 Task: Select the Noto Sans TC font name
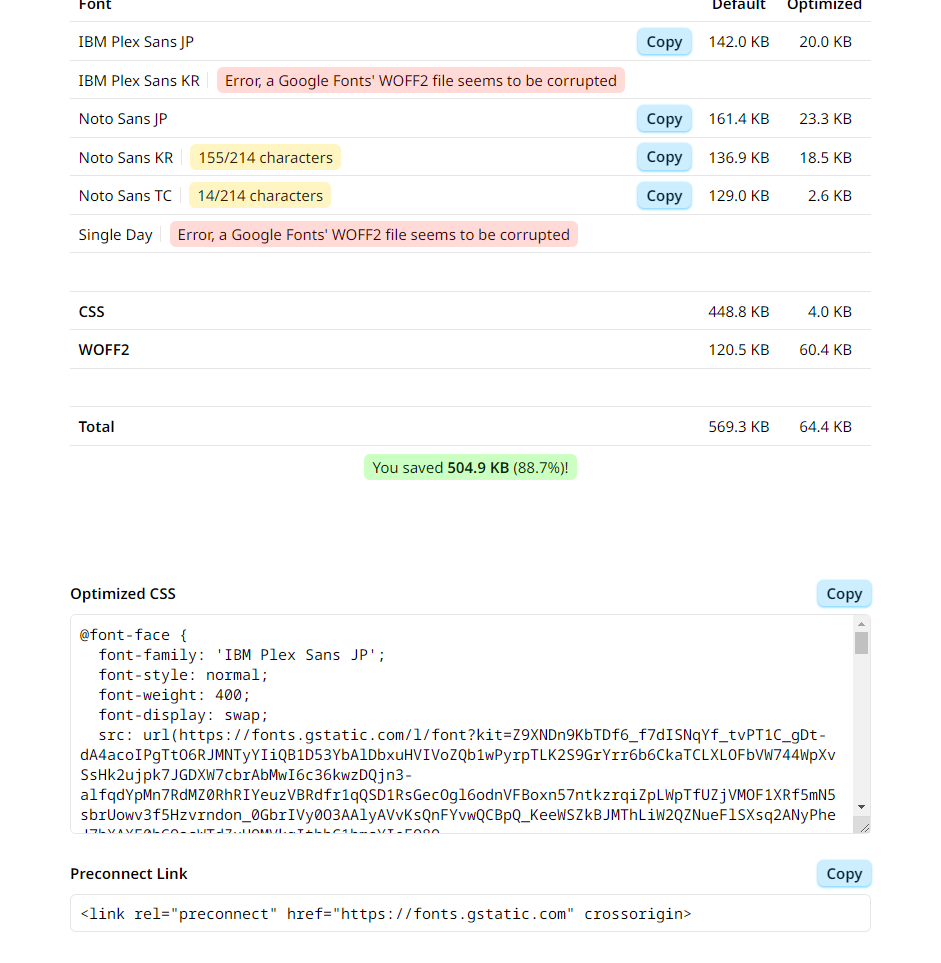[x=125, y=196]
